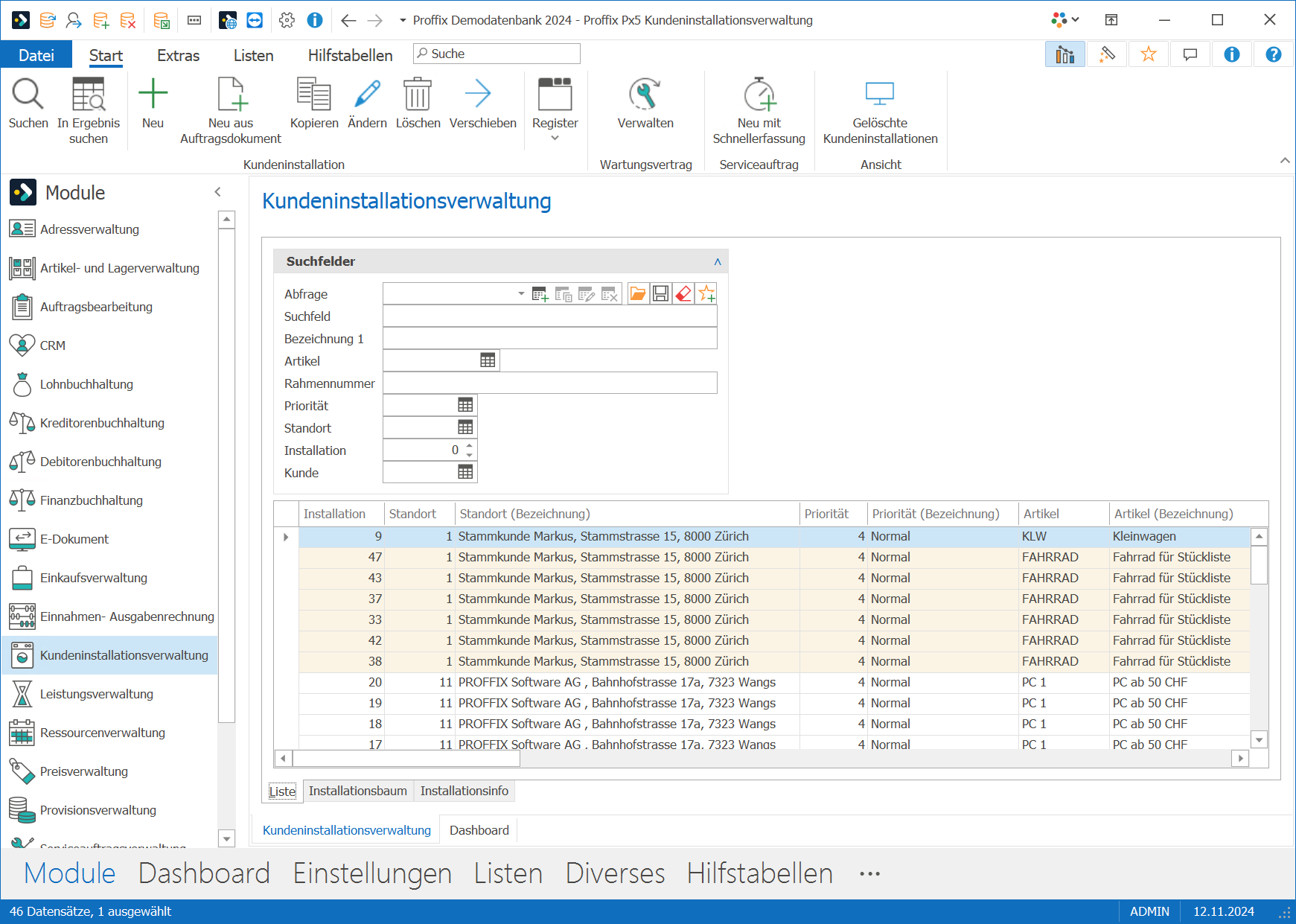Click the Suche search box
This screenshot has width=1296, height=924.
click(x=497, y=54)
